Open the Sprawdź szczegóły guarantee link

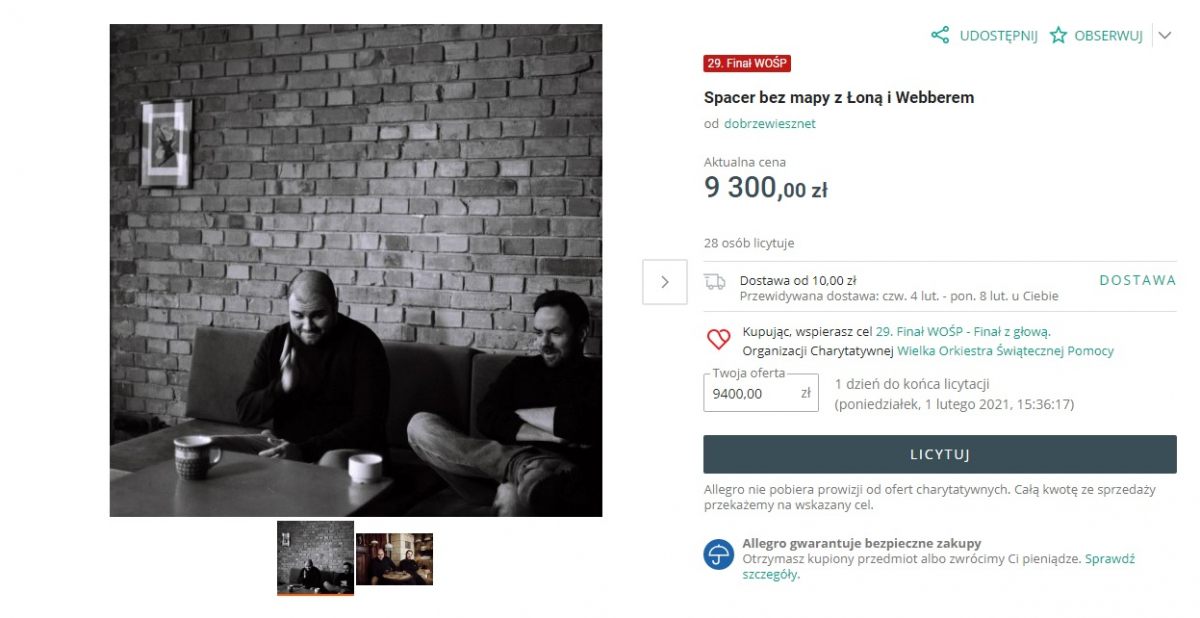[938, 567]
